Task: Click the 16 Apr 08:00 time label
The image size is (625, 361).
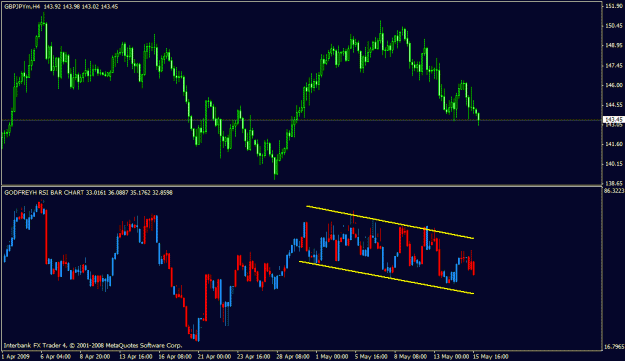Action: (x=175, y=356)
